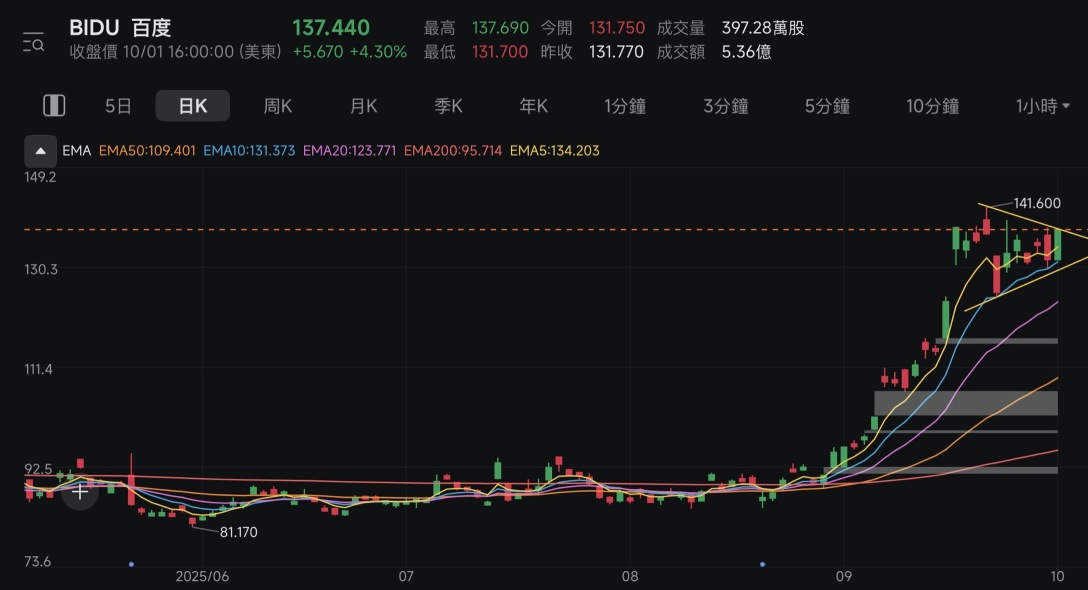Viewport: 1088px width, 590px height.
Task: Select the 季K quarterly view
Action: tap(447, 105)
